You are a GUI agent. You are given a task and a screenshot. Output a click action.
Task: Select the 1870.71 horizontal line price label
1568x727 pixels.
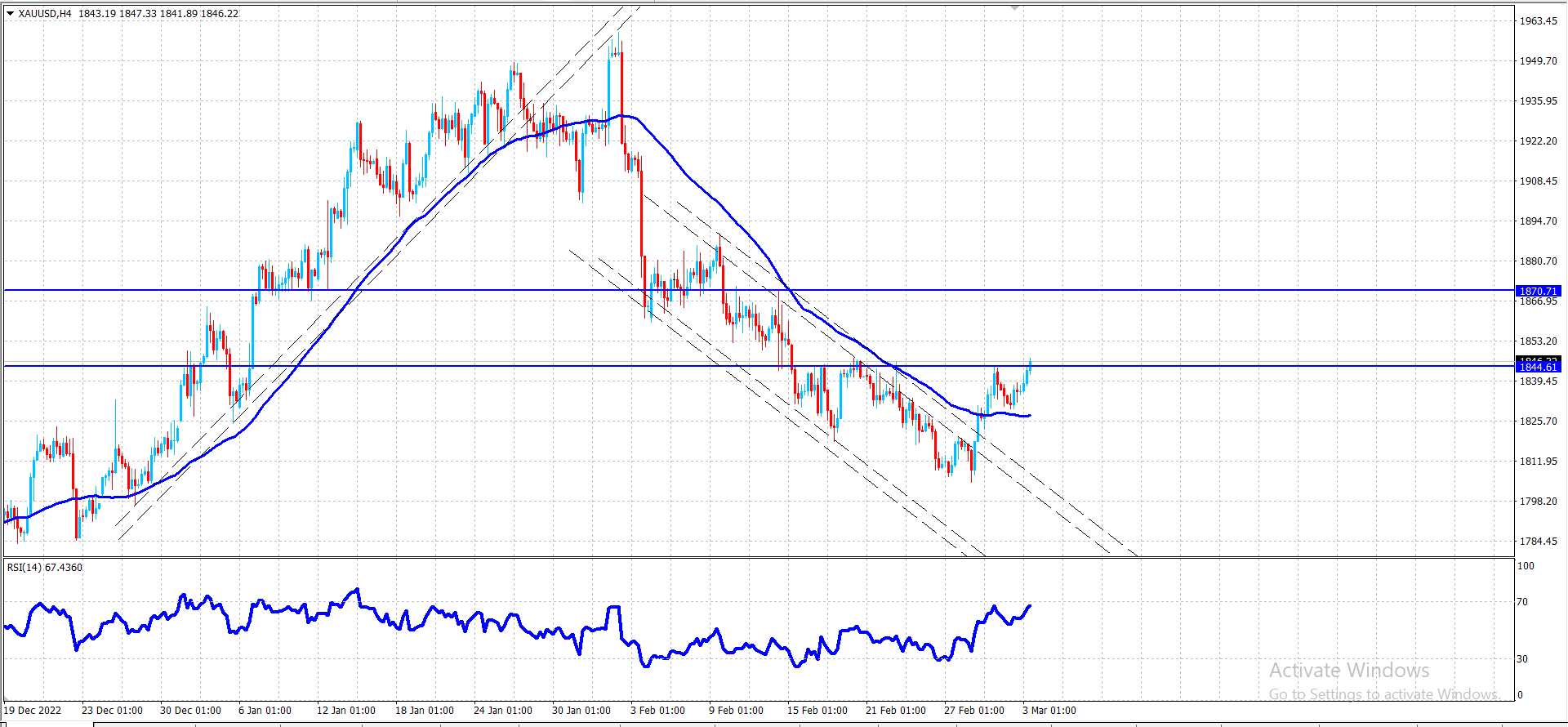[1539, 291]
